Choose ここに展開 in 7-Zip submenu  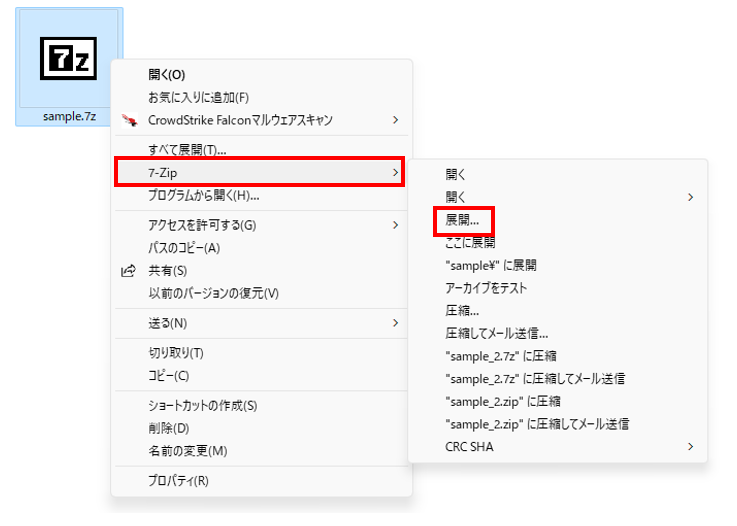coord(558,243)
